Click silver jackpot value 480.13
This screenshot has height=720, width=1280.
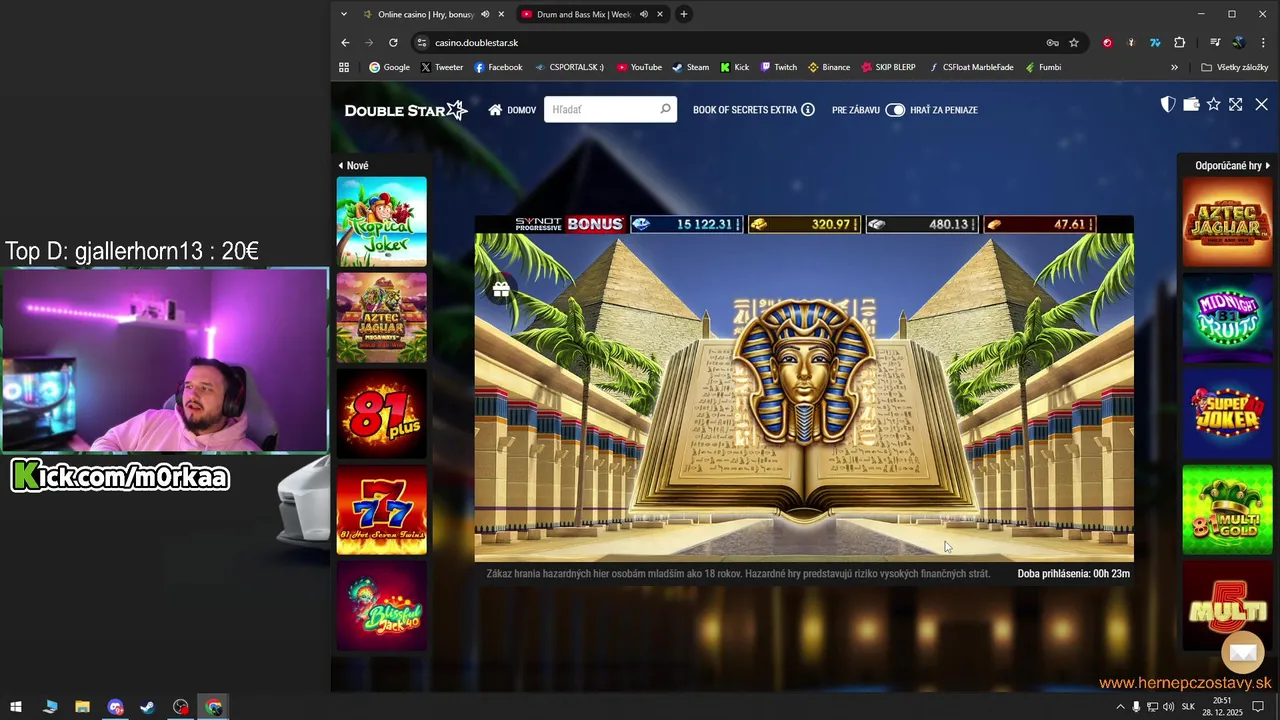921,224
